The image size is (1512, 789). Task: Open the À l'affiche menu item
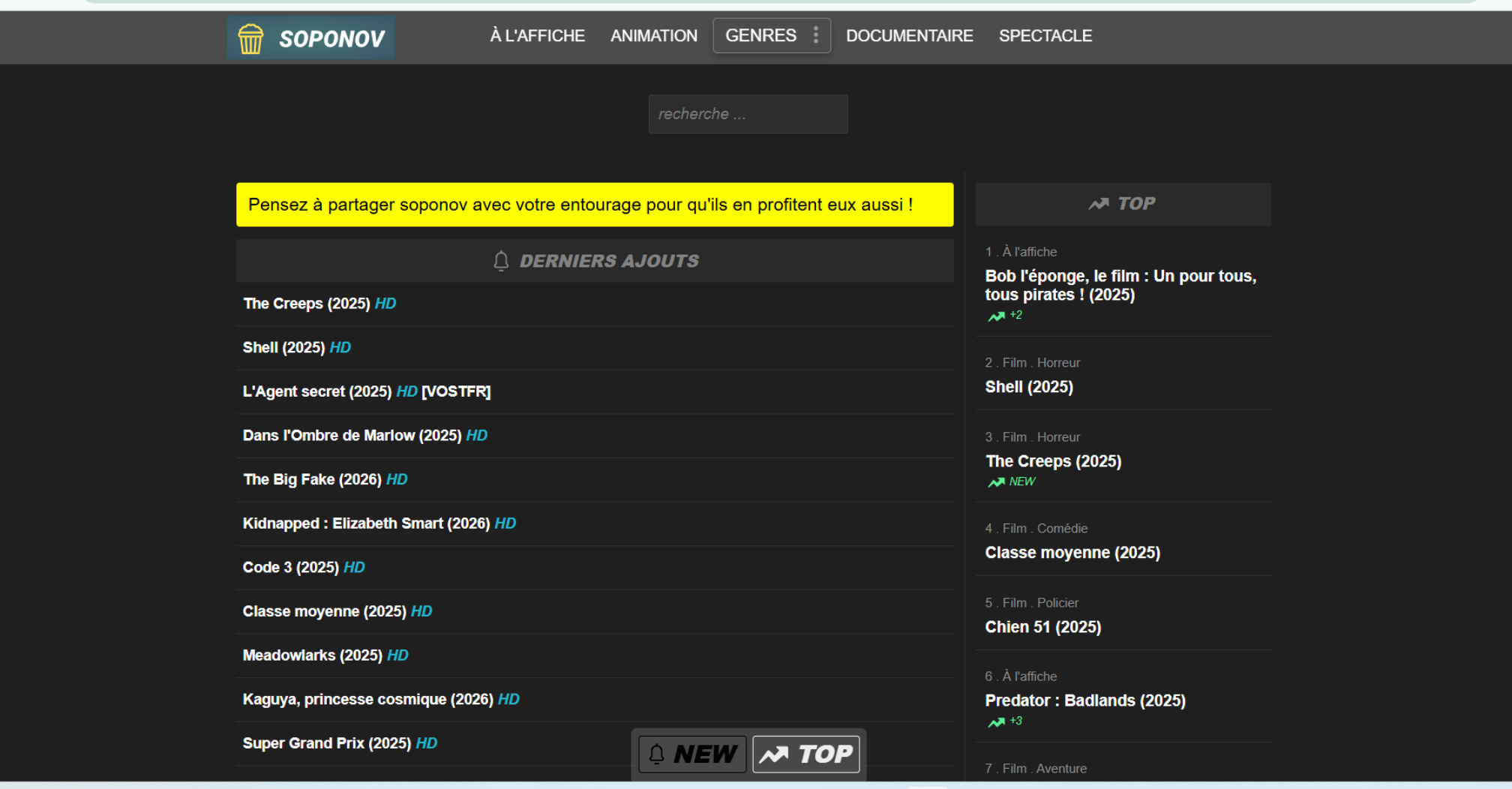coord(537,35)
